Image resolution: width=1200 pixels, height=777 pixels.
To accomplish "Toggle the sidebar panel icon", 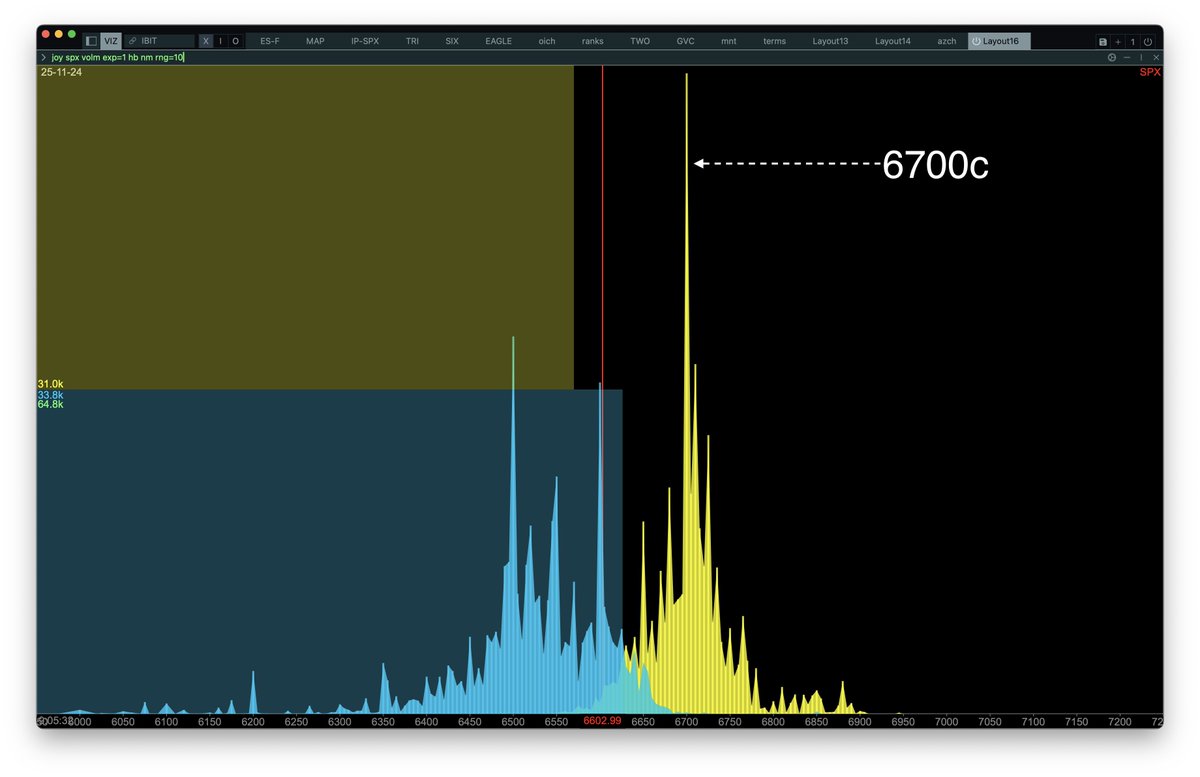I will tap(91, 41).
